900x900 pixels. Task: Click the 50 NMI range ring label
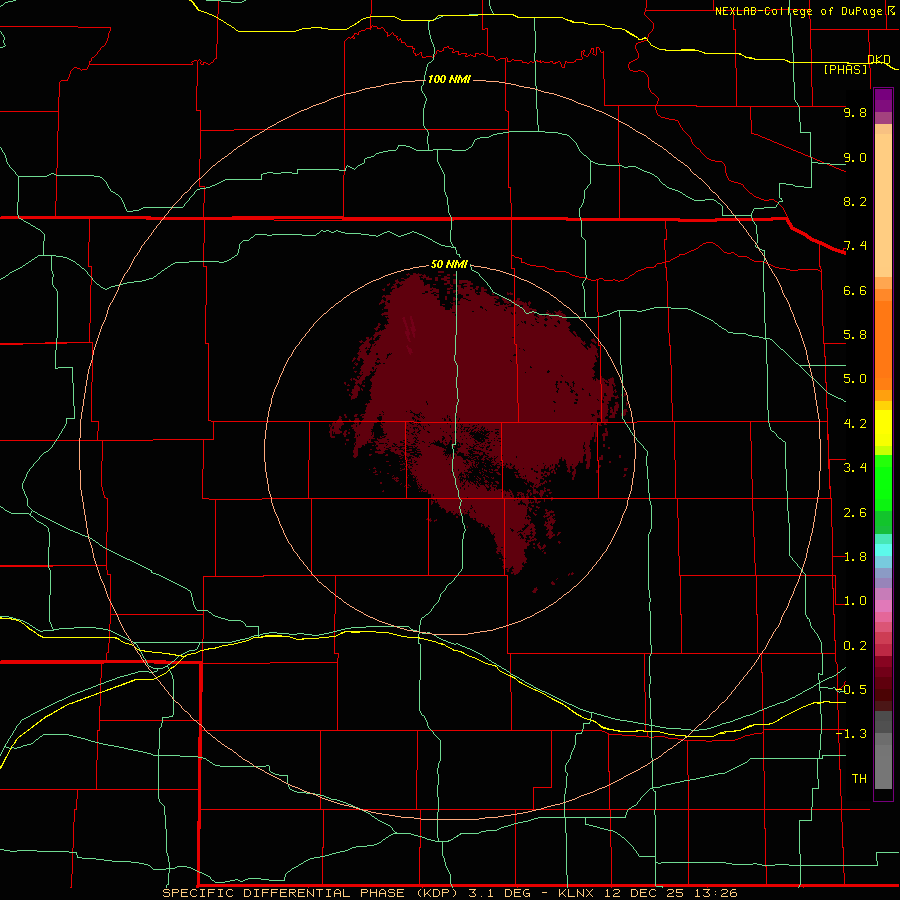[x=449, y=265]
